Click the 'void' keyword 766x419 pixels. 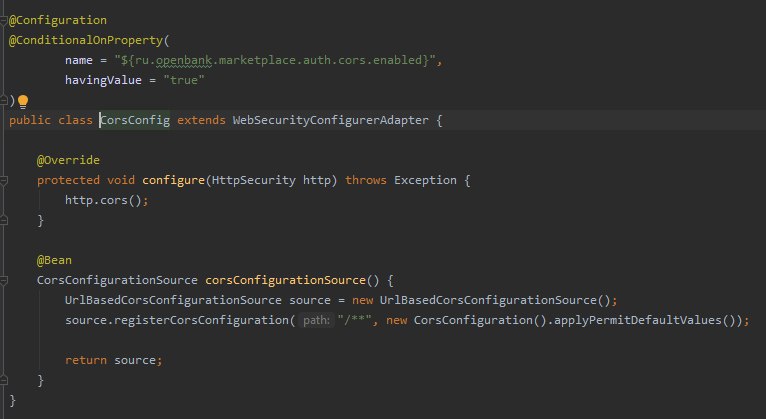coord(121,180)
